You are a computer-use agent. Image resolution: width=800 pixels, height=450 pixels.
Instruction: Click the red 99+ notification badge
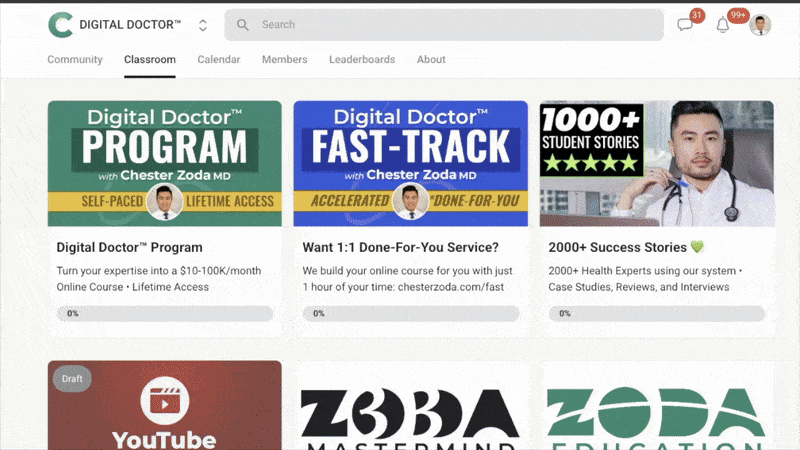tap(738, 15)
